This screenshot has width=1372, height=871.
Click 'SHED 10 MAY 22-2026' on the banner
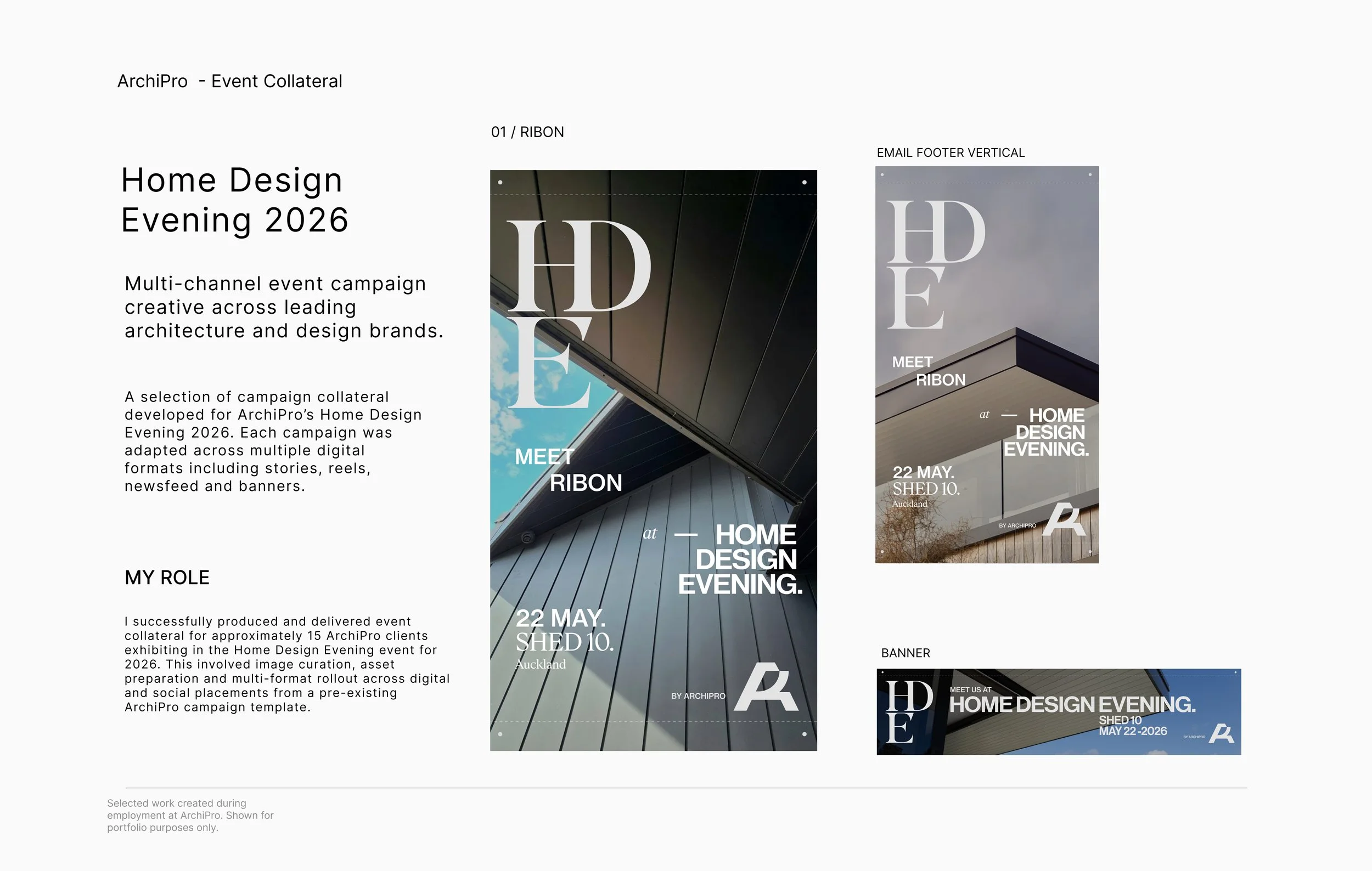[1133, 726]
